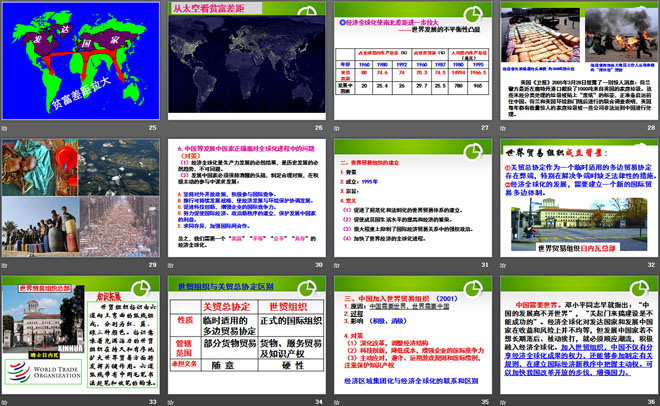Click the animation star icon under slide 32

pyautogui.click(x=503, y=265)
